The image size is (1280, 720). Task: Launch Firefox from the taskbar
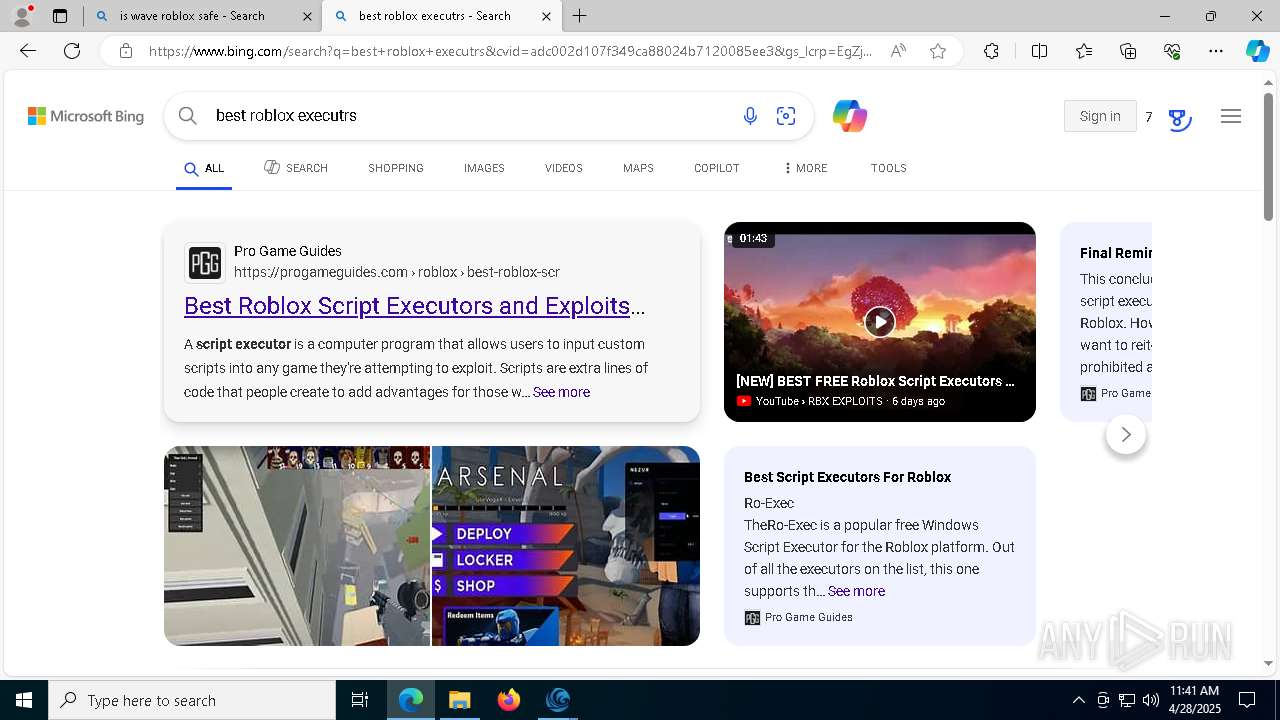(509, 700)
